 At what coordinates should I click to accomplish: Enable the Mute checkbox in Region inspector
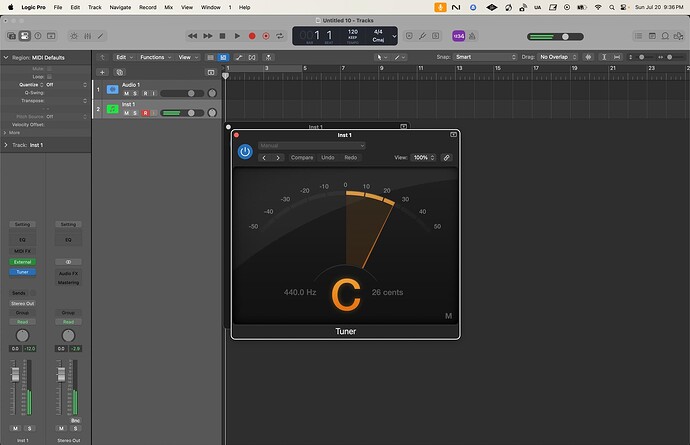pyautogui.click(x=49, y=69)
